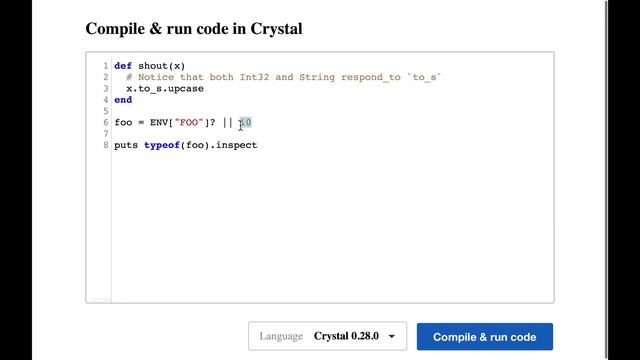Click the 'end' keyword on line 4

pyautogui.click(x=123, y=100)
